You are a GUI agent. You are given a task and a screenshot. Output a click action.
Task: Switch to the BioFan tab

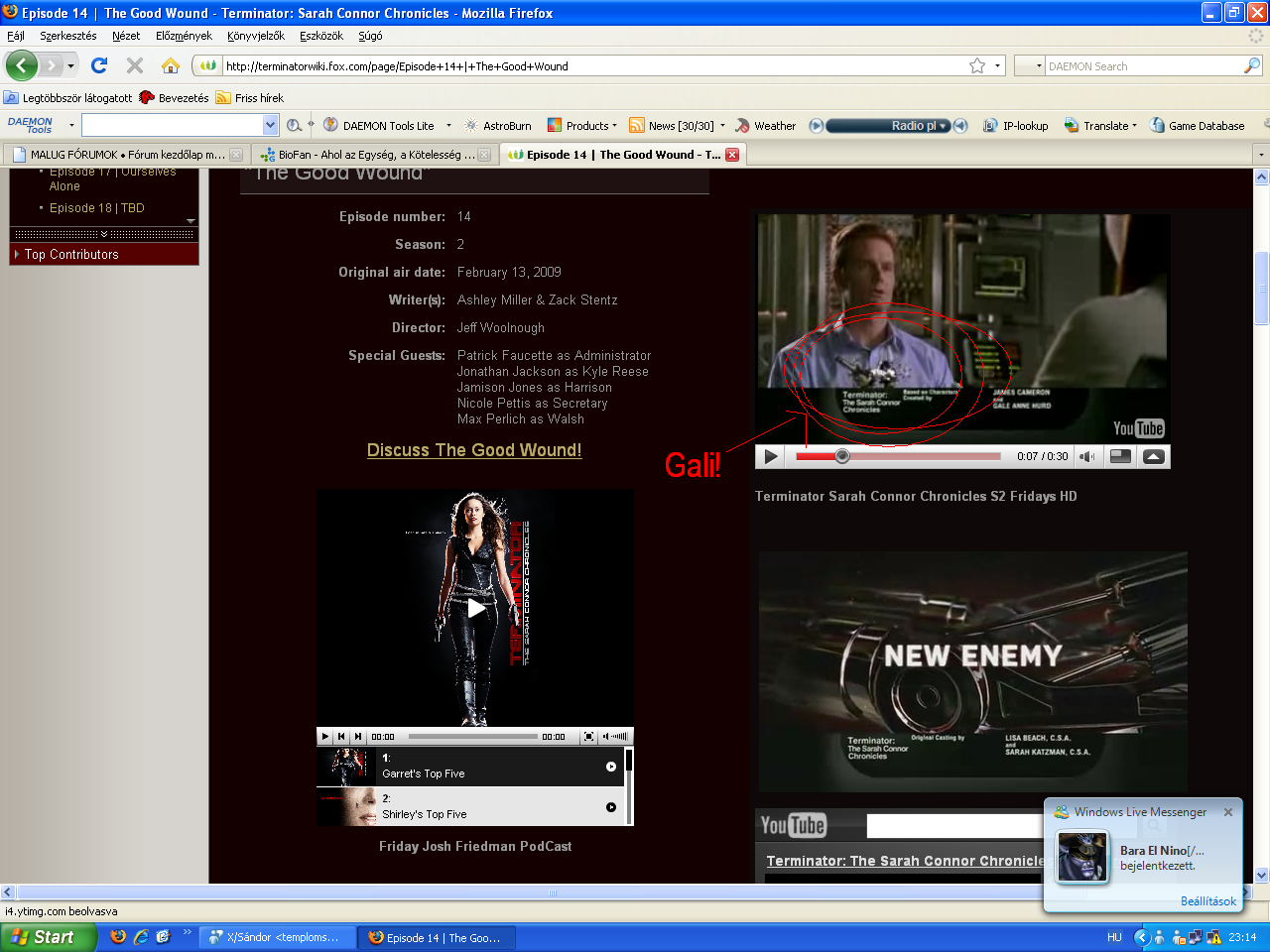(374, 155)
